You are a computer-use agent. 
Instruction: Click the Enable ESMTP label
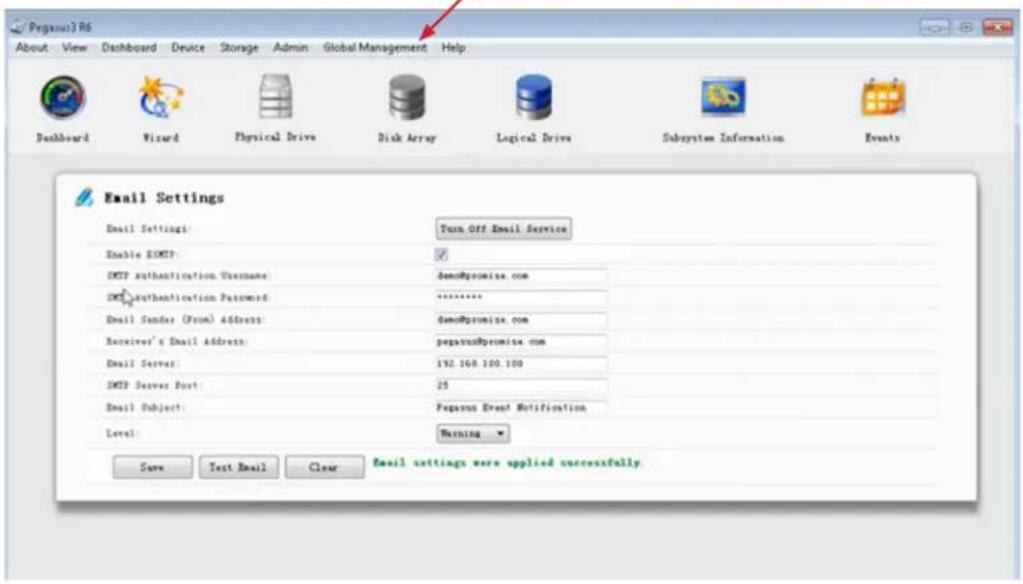click(x=143, y=254)
